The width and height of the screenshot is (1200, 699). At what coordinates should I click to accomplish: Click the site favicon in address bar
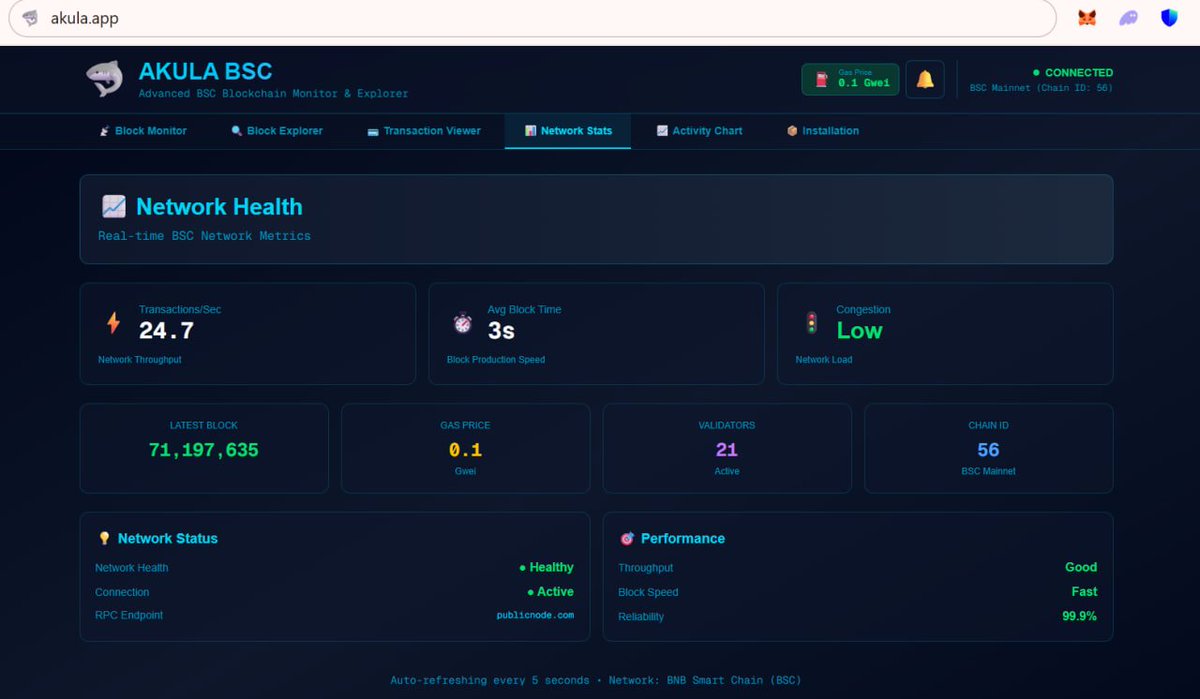[x=30, y=18]
